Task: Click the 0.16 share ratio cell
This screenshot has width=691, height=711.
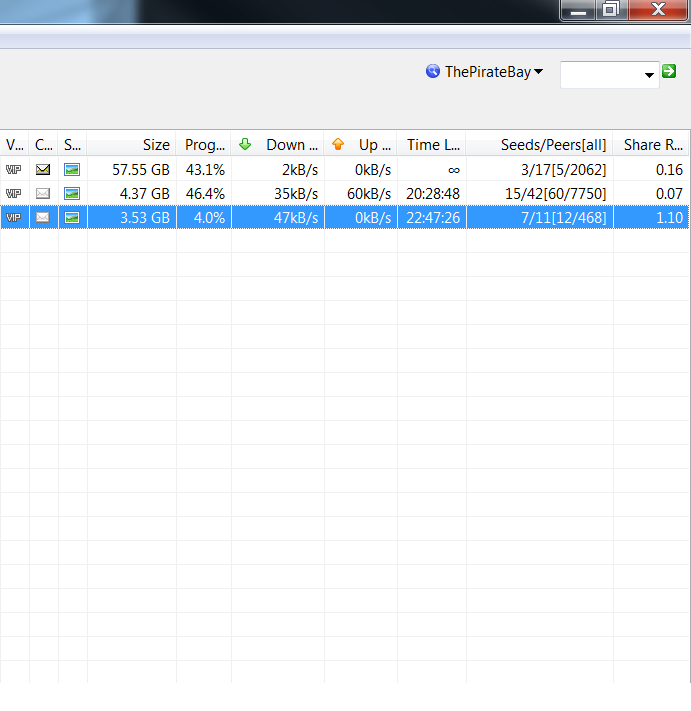Action: (x=651, y=170)
